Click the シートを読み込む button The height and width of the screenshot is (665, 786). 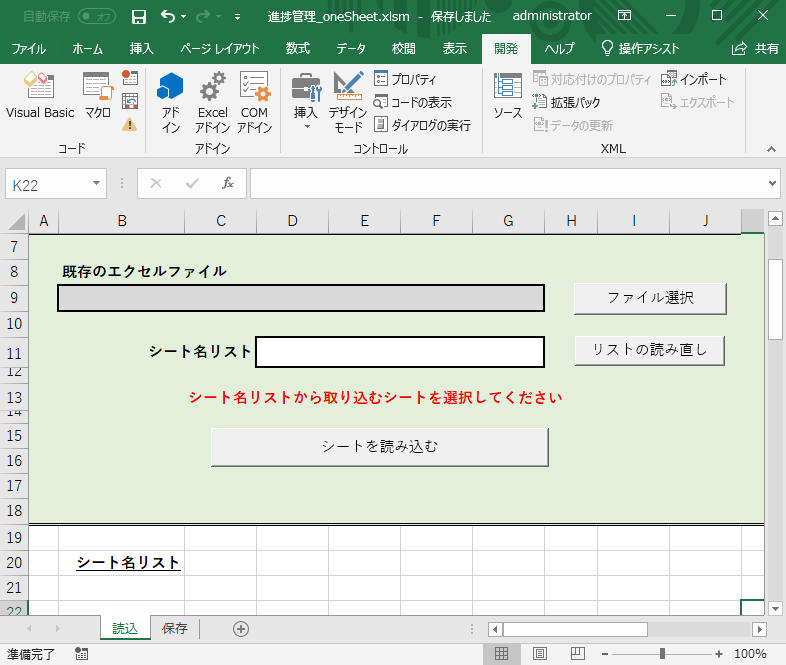point(379,447)
